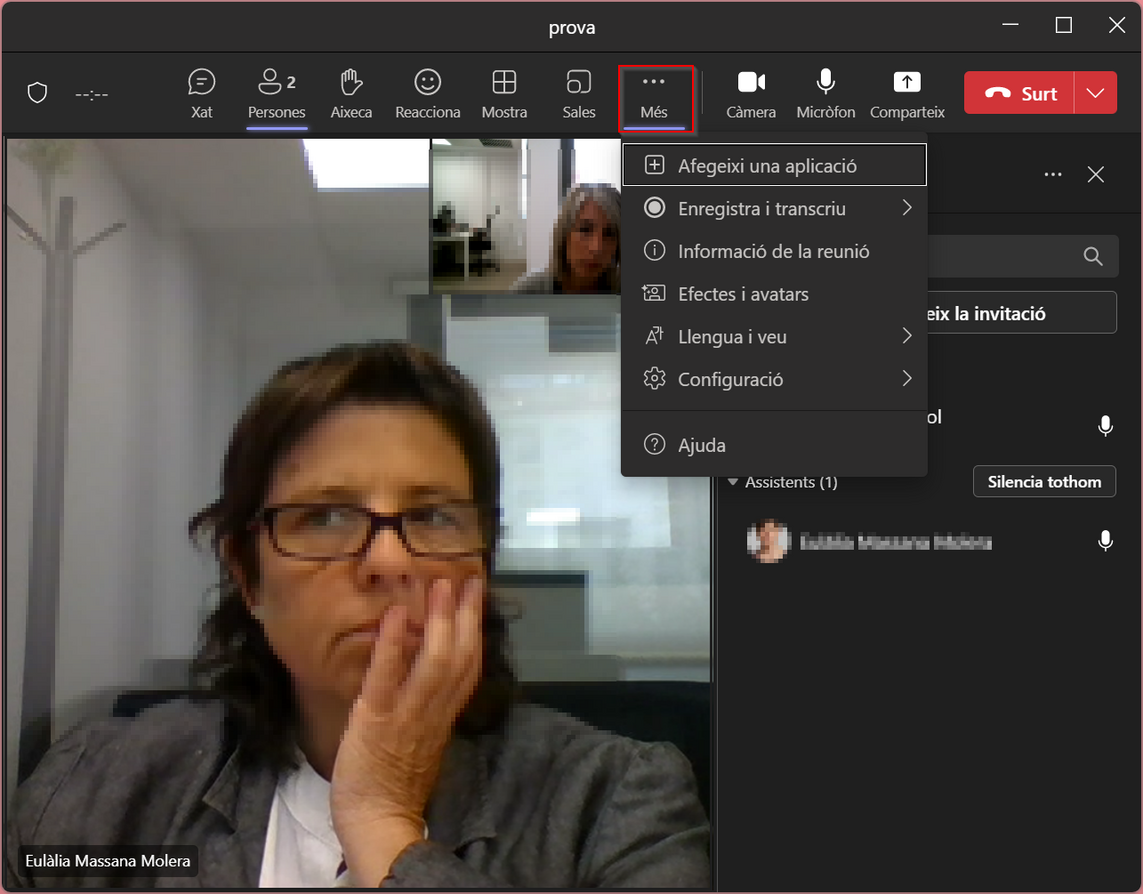Click the meeting timer display
Image resolution: width=1143 pixels, height=894 pixels.
point(92,94)
